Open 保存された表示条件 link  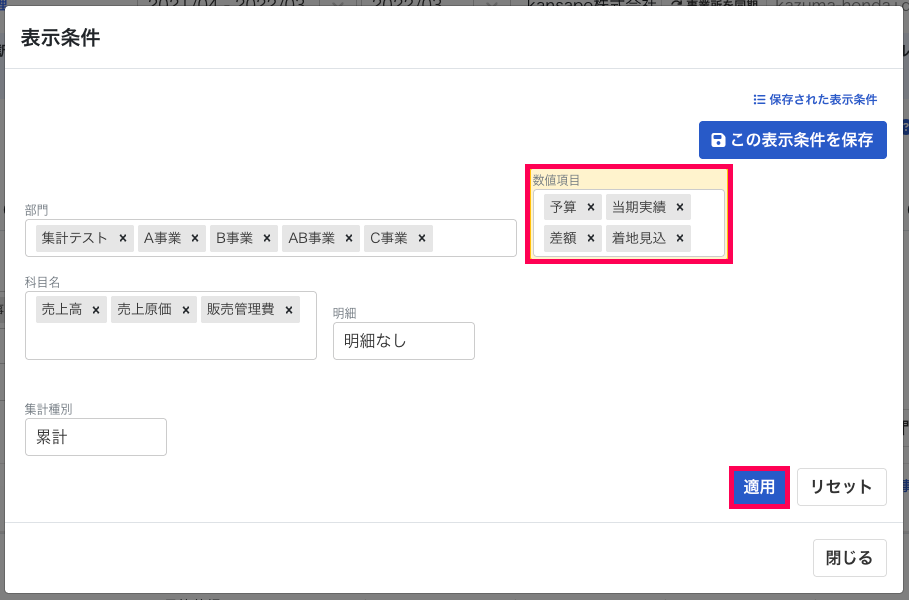click(x=815, y=100)
